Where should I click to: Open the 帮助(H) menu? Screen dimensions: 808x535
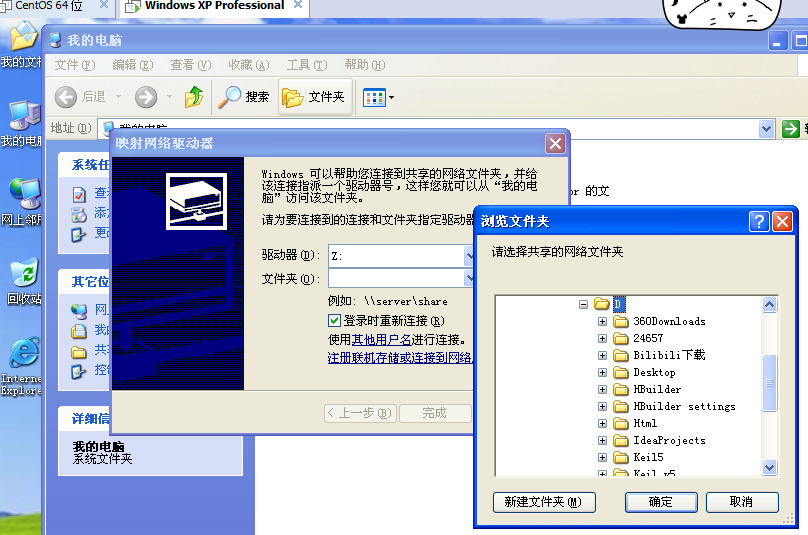click(x=365, y=65)
